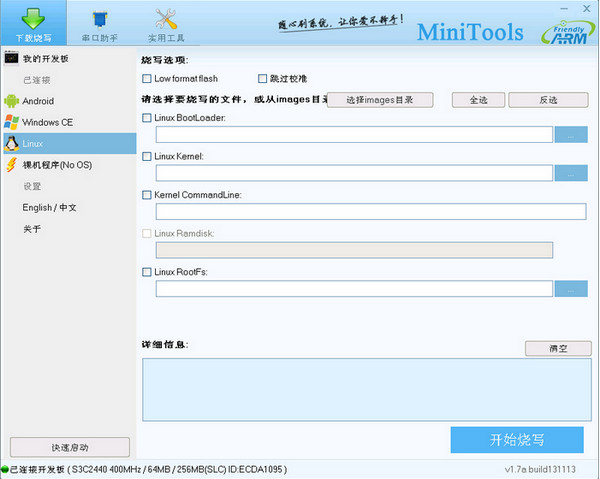Click the MiniTools title text
The width and height of the screenshot is (600, 479).
coord(470,32)
